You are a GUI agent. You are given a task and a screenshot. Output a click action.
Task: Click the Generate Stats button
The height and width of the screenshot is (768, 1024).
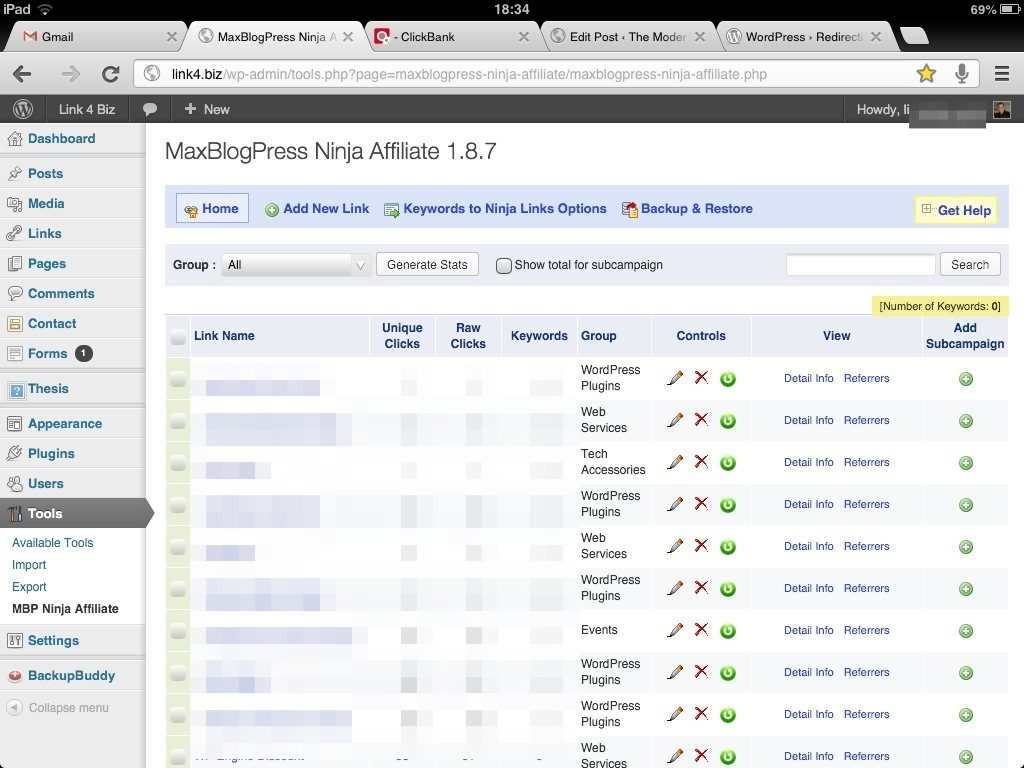click(x=427, y=264)
